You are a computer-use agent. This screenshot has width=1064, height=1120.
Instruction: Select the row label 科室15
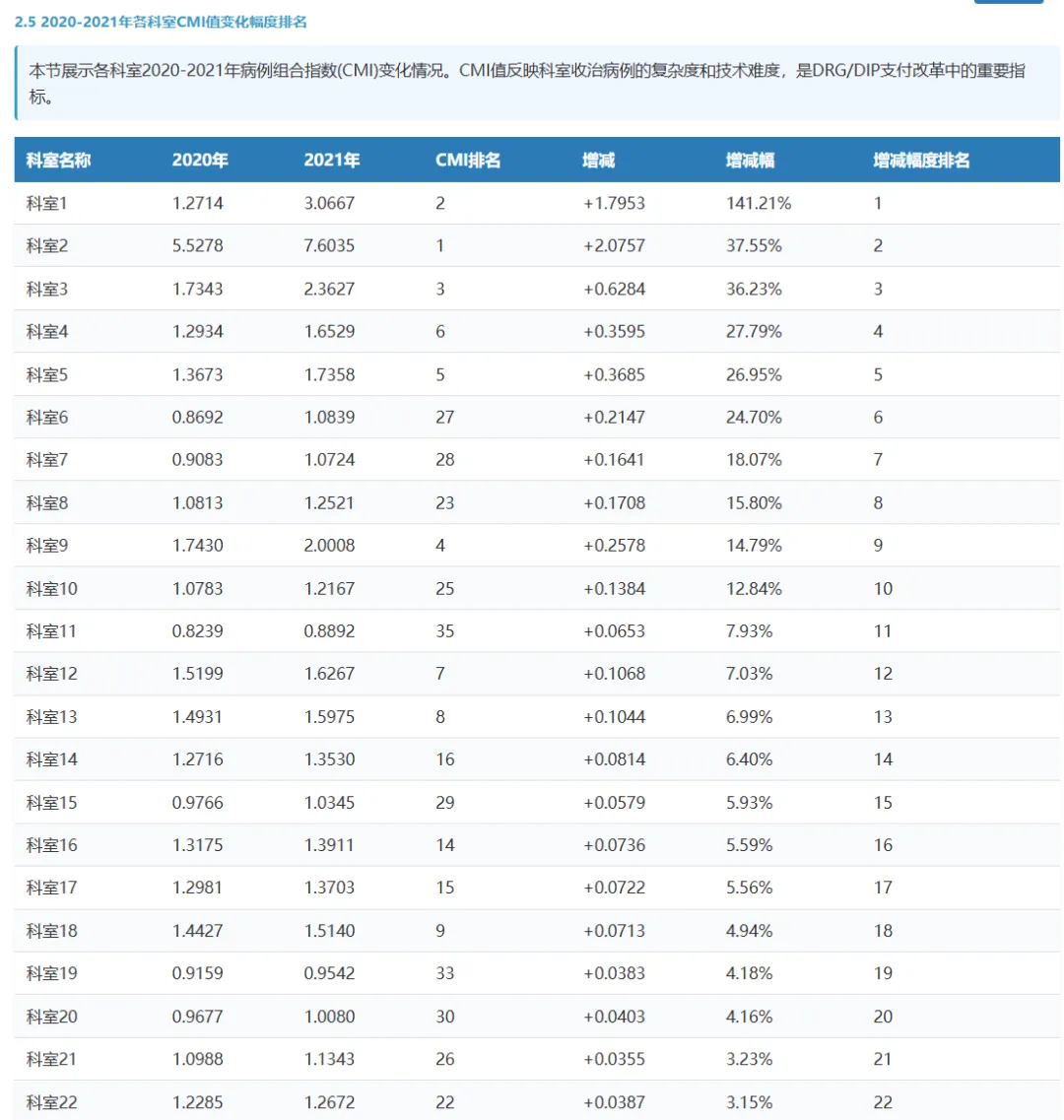[x=51, y=802]
